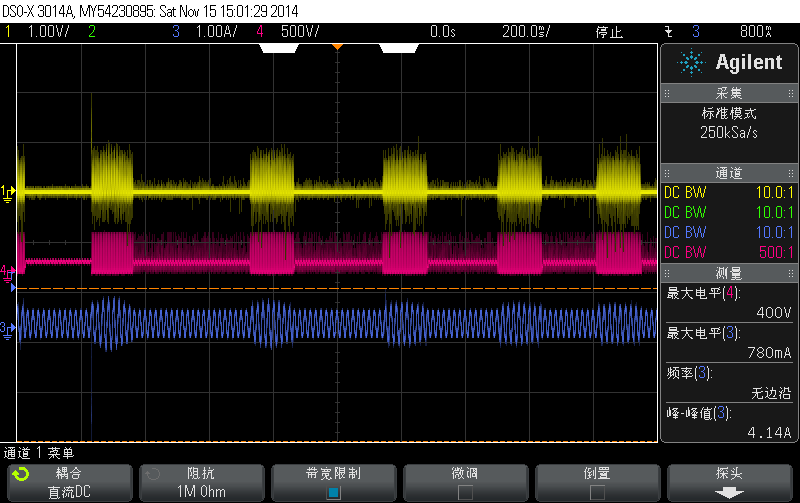Click the 200.0 timebase per division readout
Viewport: 800px width, 503px height.
pos(526,32)
